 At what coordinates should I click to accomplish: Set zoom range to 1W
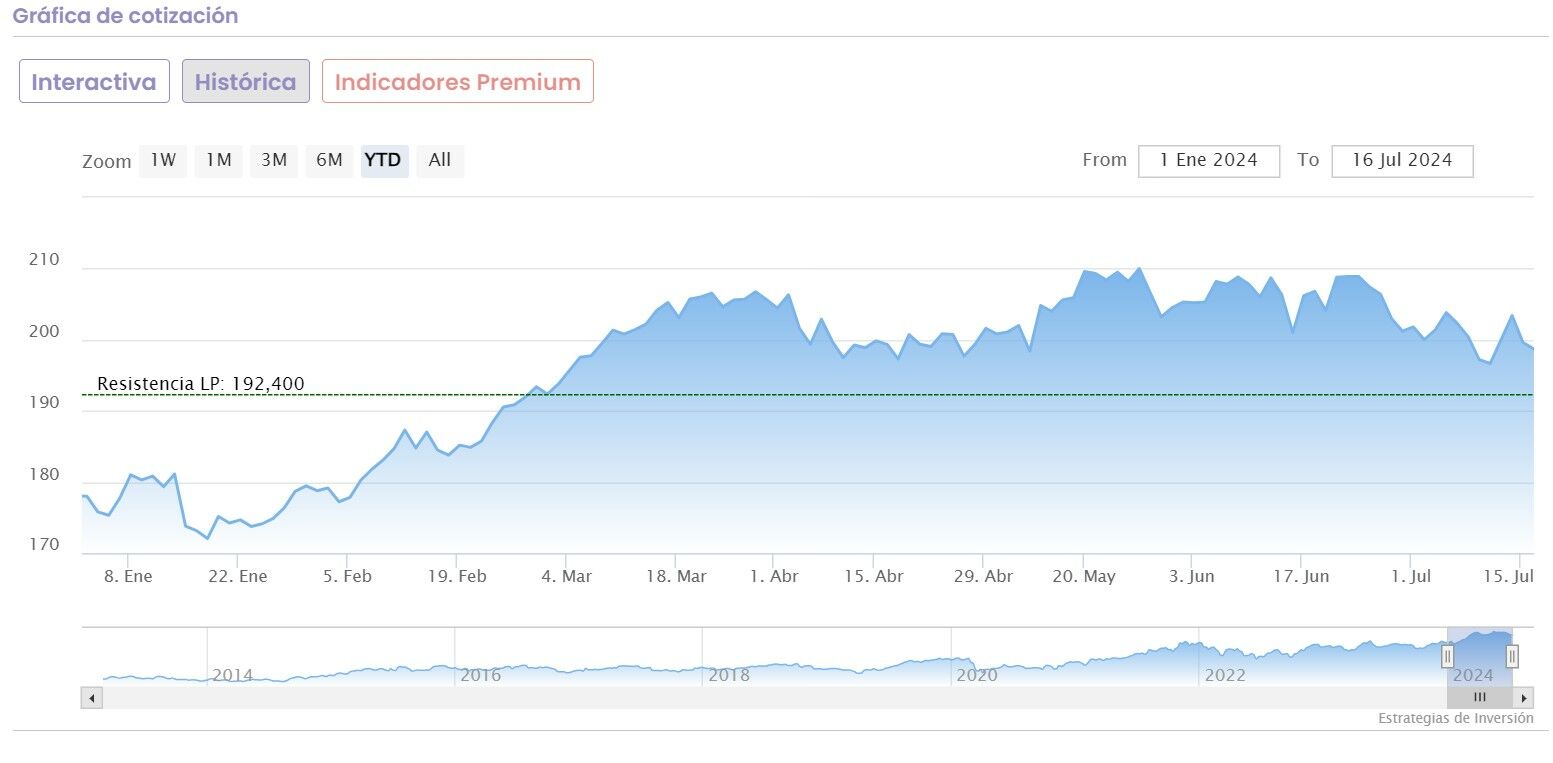click(x=163, y=160)
